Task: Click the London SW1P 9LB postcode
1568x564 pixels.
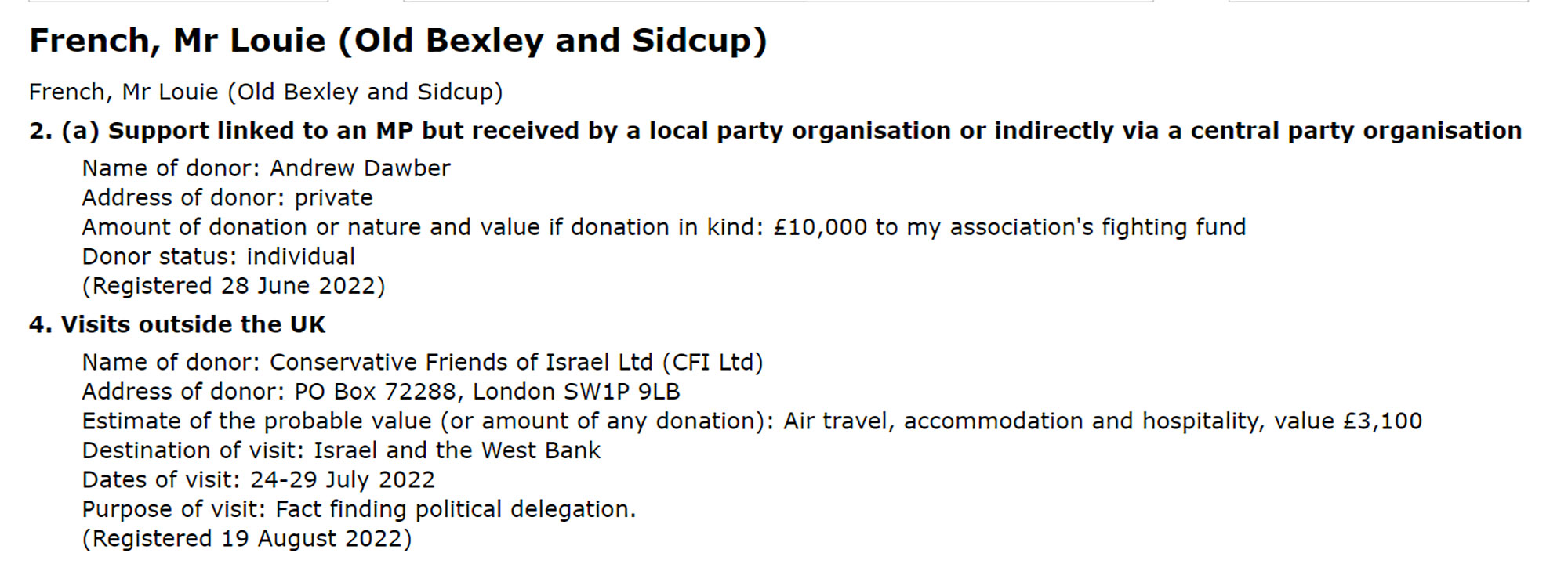Action: (576, 392)
